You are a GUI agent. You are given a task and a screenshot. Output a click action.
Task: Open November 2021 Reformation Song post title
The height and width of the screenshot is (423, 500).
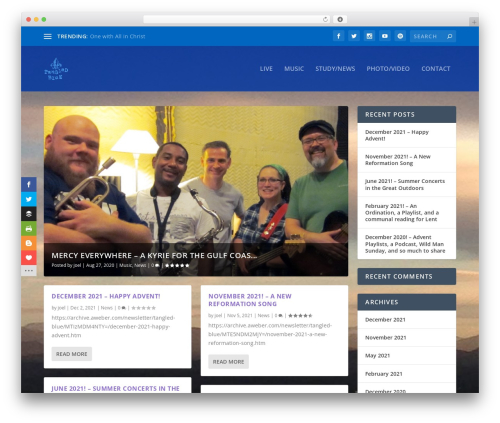[250, 300]
